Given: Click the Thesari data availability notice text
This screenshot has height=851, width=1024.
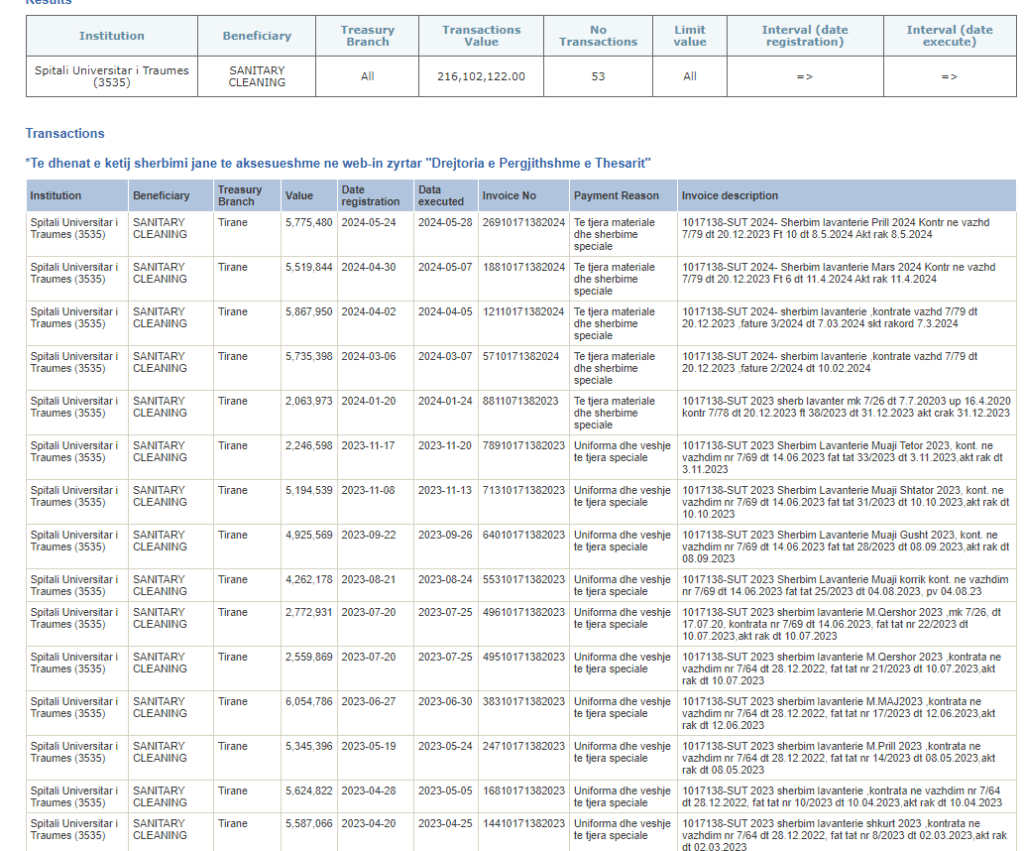Looking at the screenshot, I should [x=339, y=163].
